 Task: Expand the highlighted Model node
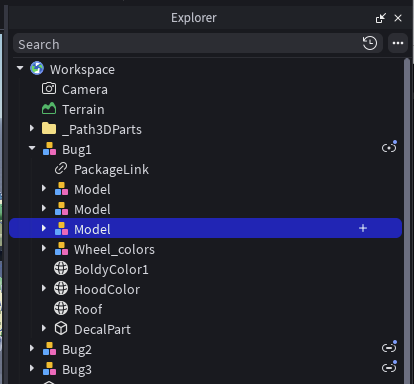(44, 228)
